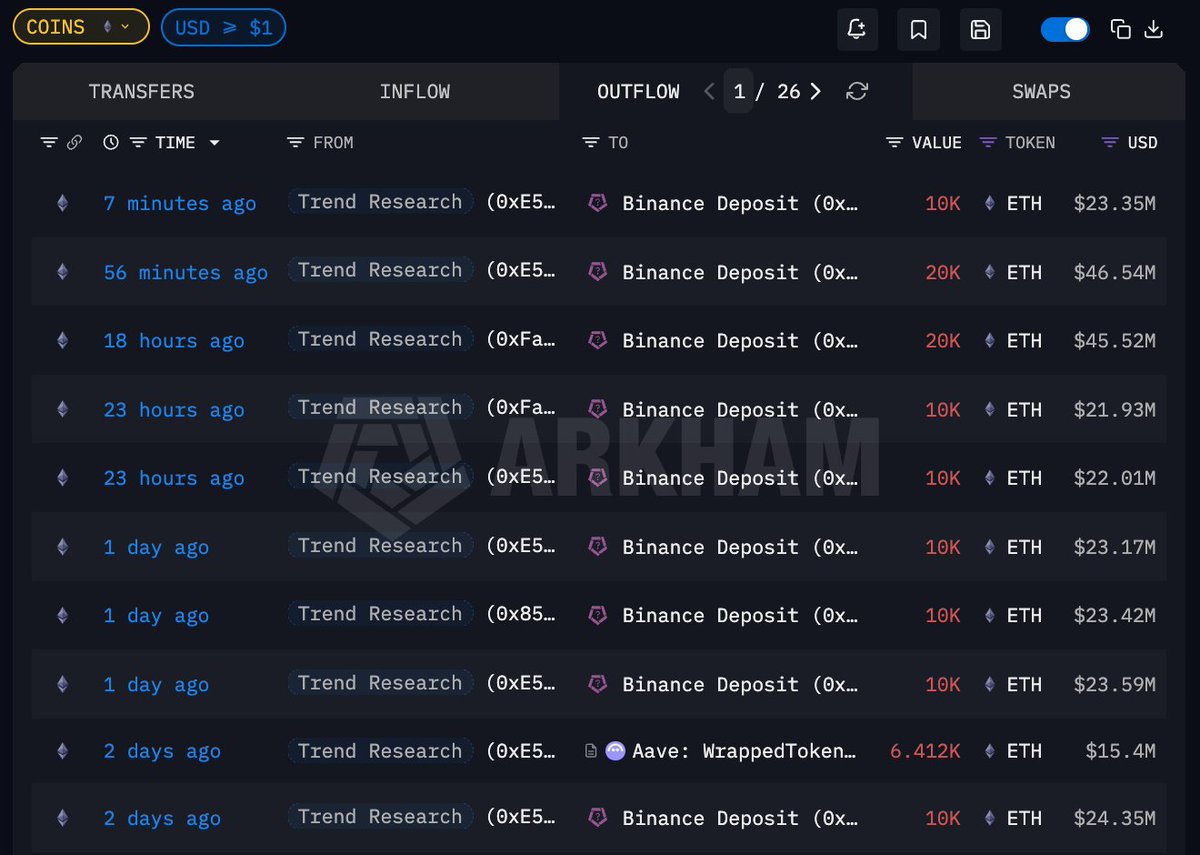The image size is (1200, 855).
Task: Click Trend Research in the 18 hours ago row
Action: pos(380,339)
